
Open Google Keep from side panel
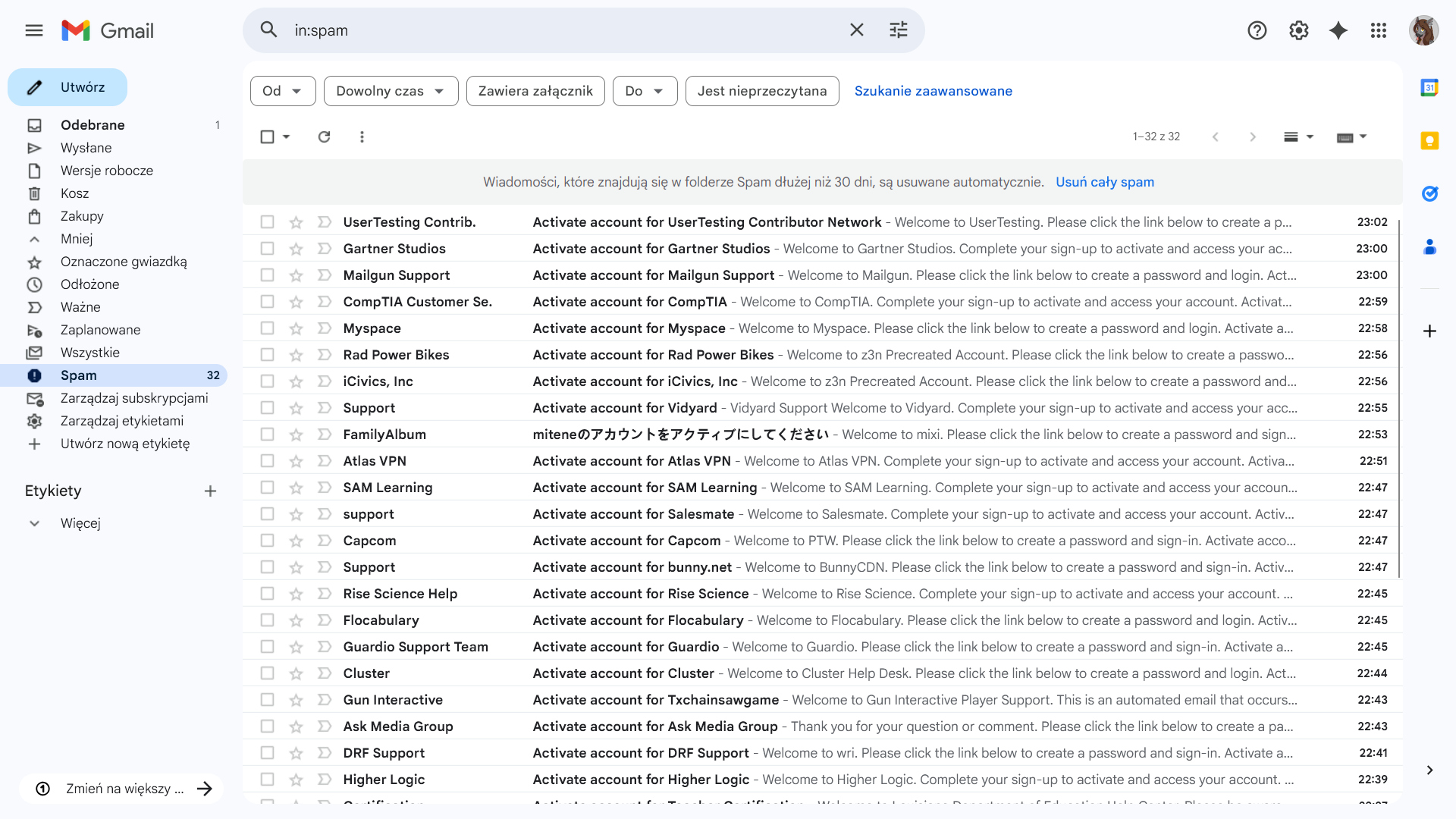1429,141
